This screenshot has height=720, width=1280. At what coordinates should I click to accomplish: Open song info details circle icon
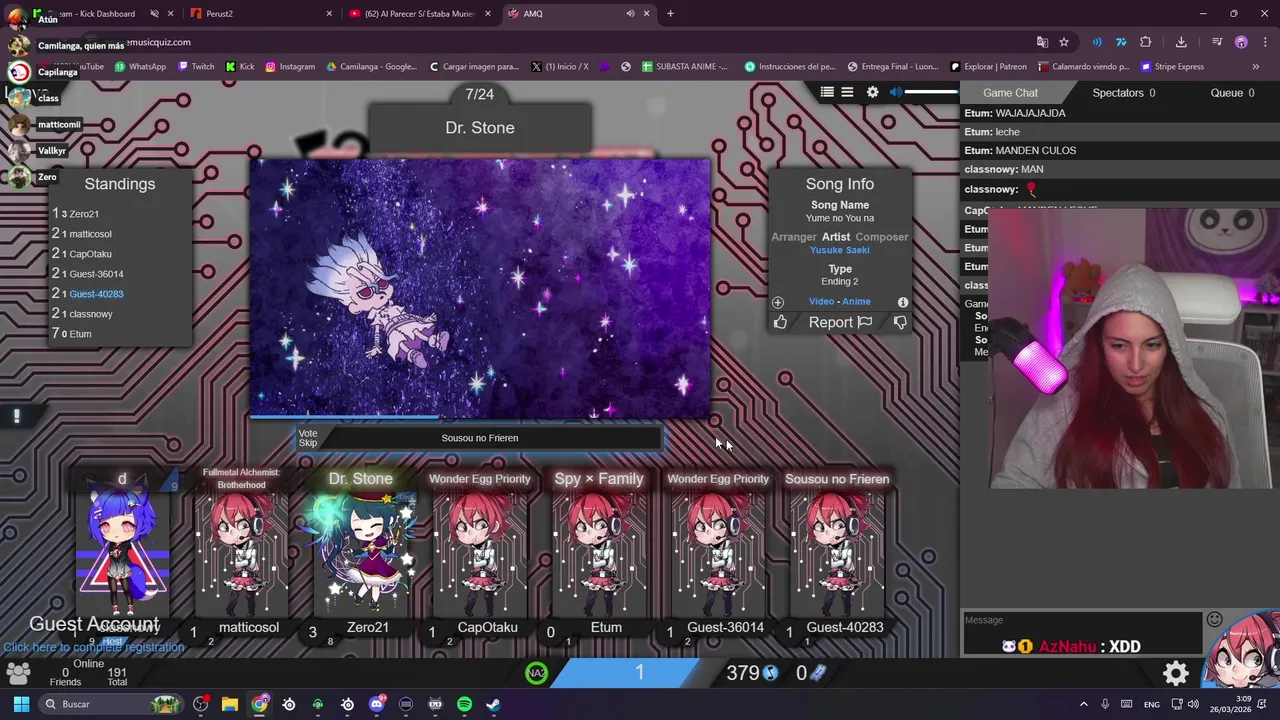coord(903,302)
